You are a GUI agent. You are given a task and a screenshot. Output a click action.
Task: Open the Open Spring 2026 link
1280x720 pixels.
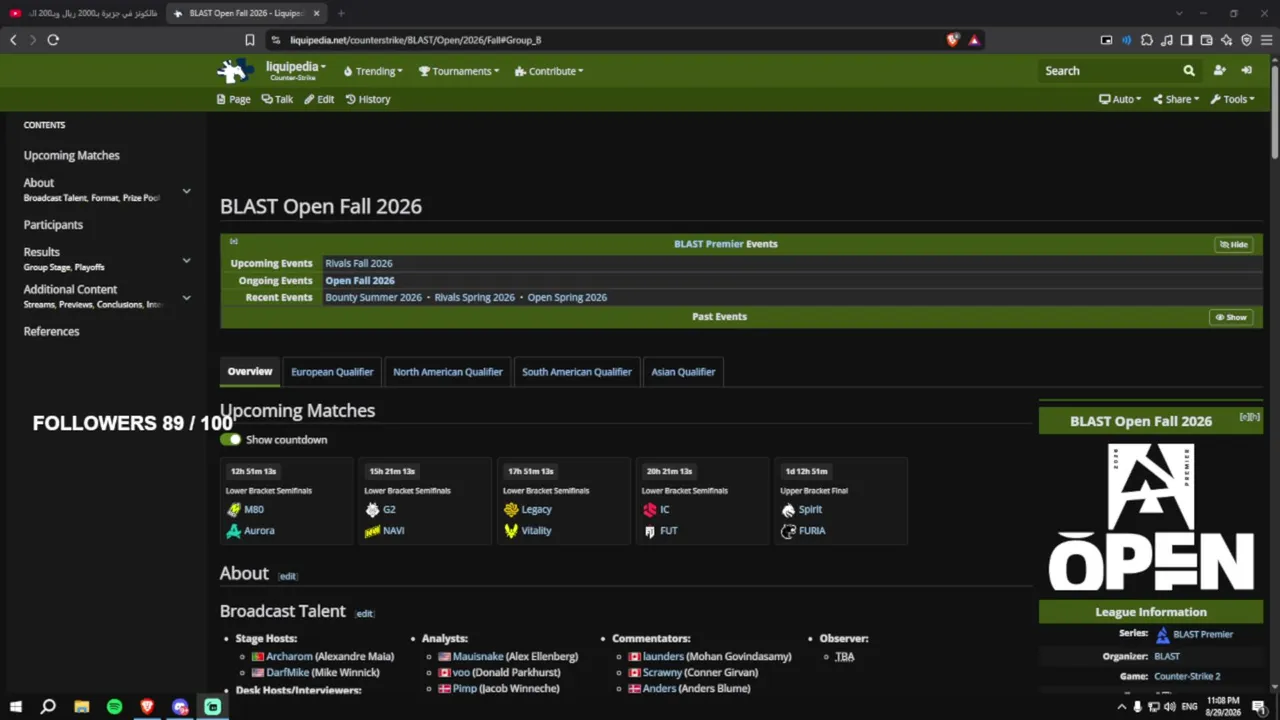[x=567, y=298]
